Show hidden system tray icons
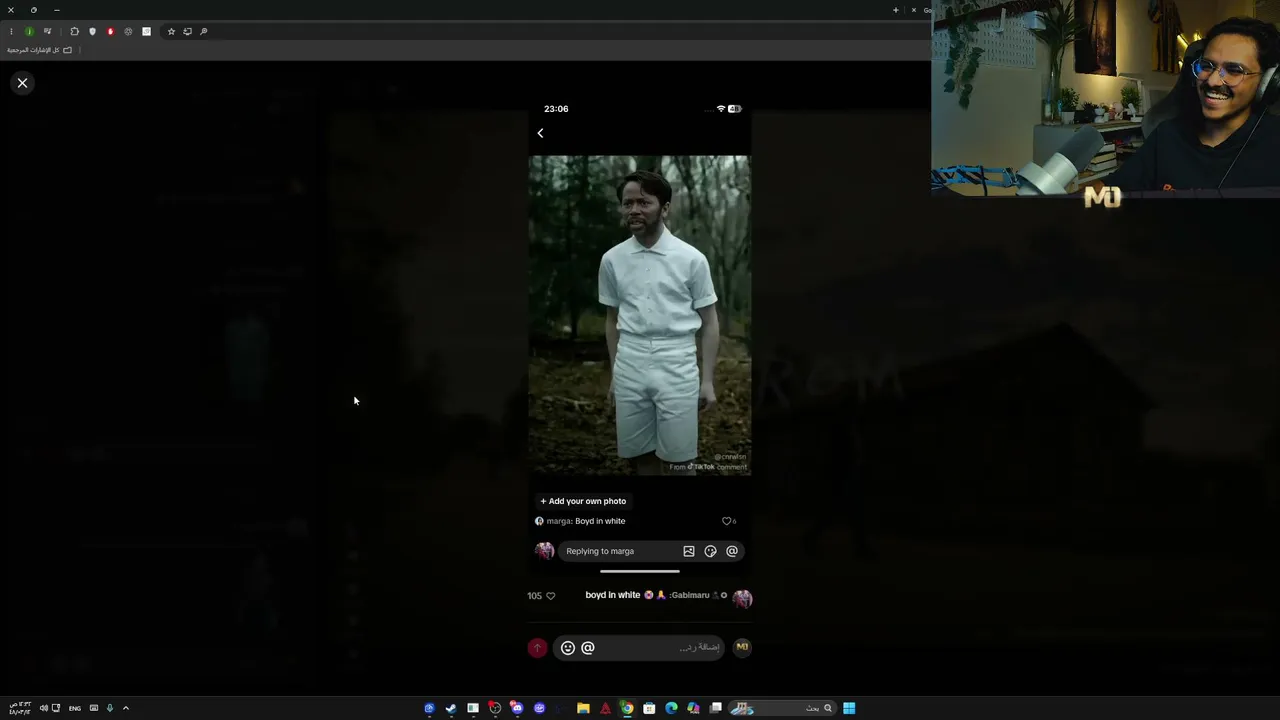The height and width of the screenshot is (720, 1280). 125,708
